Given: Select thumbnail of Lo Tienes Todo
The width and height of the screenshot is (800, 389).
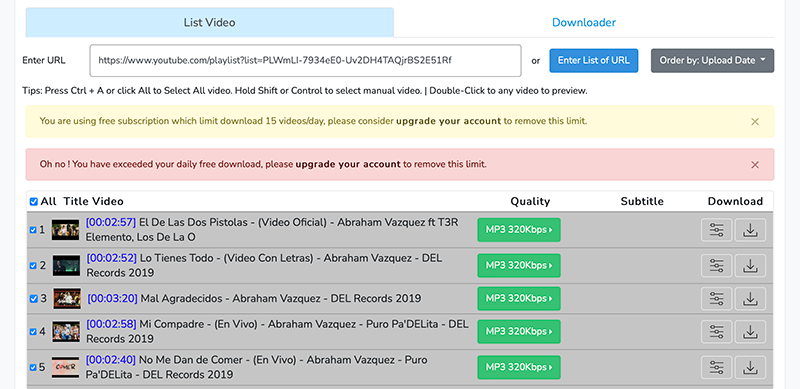Looking at the screenshot, I should click(x=66, y=265).
